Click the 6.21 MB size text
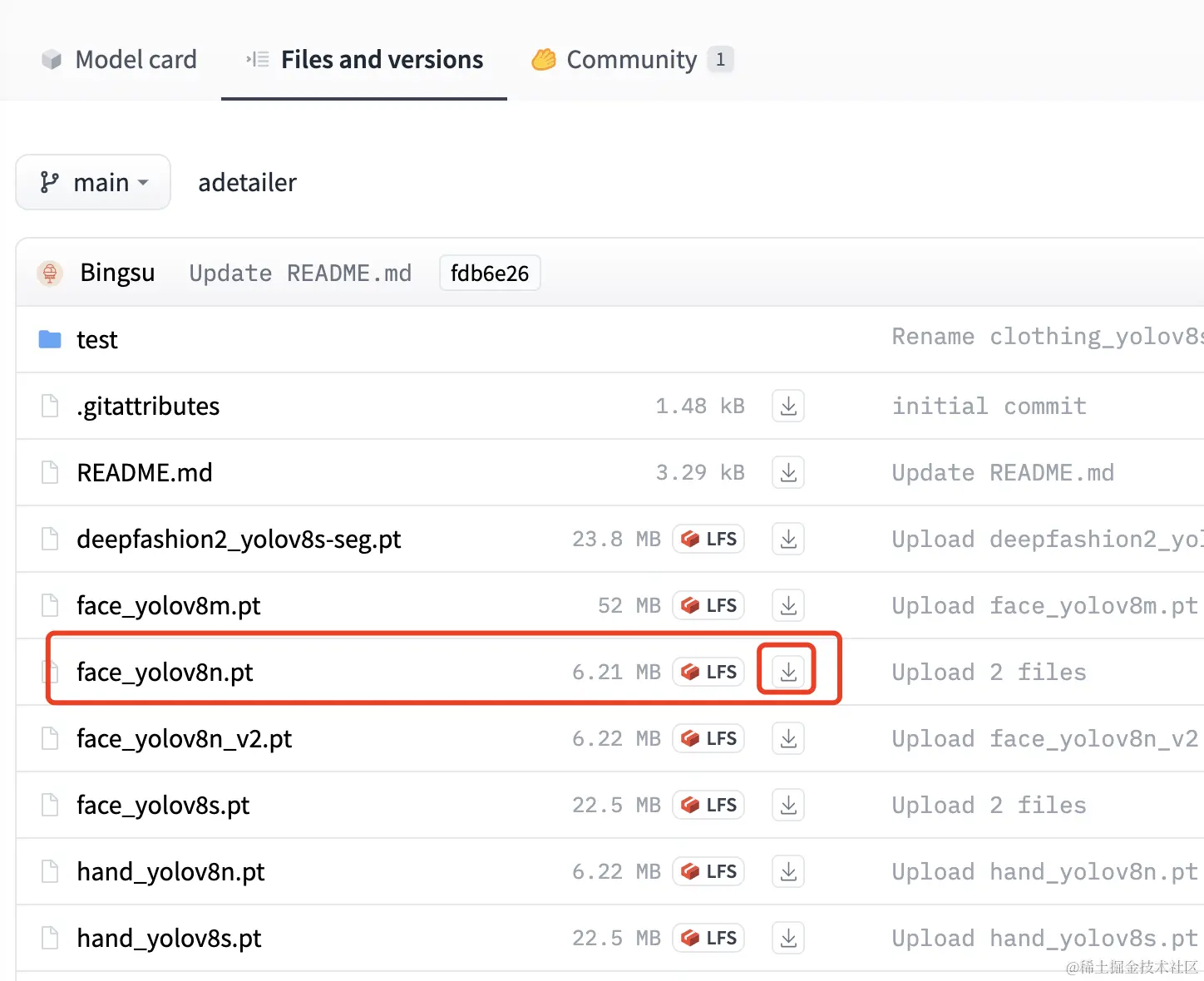The image size is (1204, 981). (616, 672)
